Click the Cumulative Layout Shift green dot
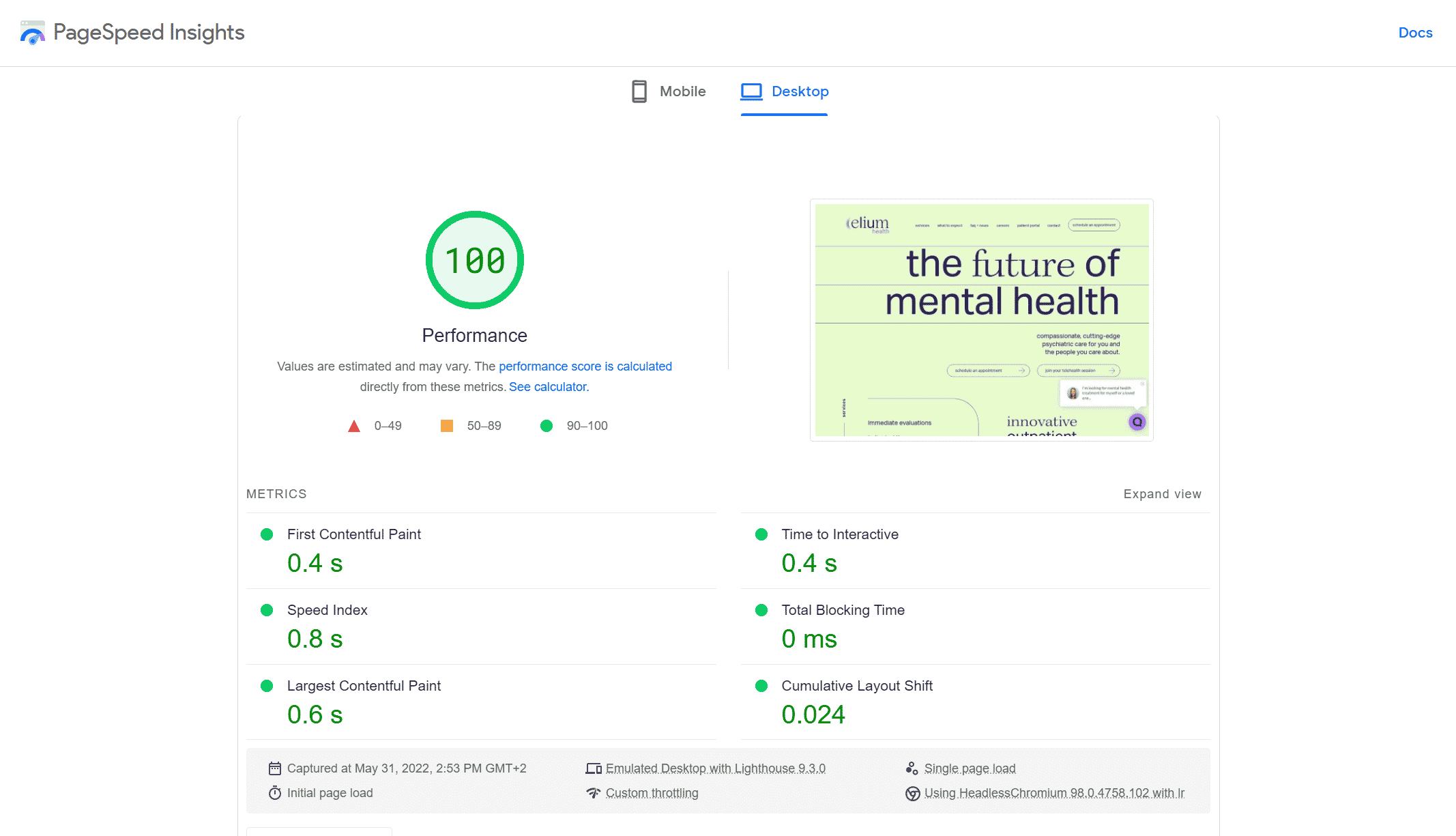The height and width of the screenshot is (836, 1456). click(761, 686)
